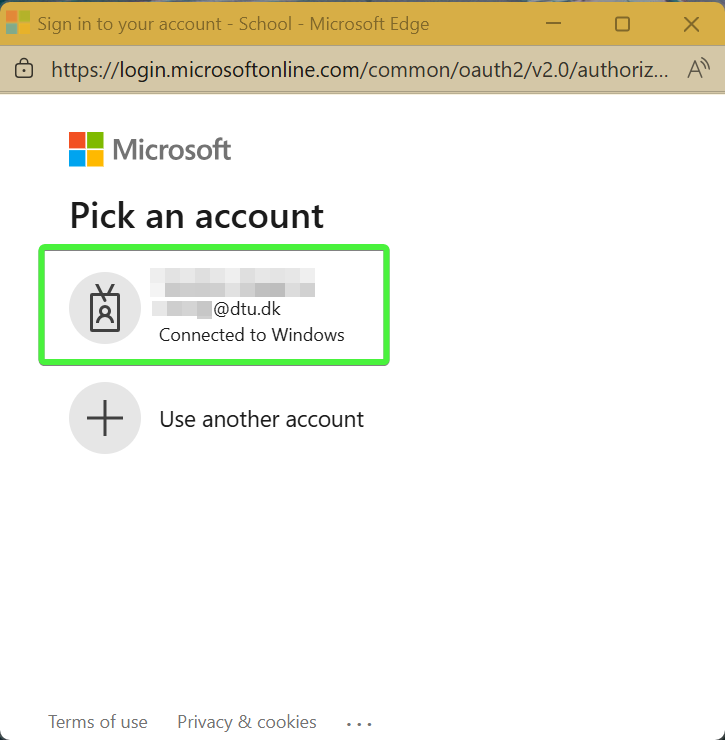The image size is (725, 740).
Task: Open the Privacy & cookies link
Action: click(247, 722)
